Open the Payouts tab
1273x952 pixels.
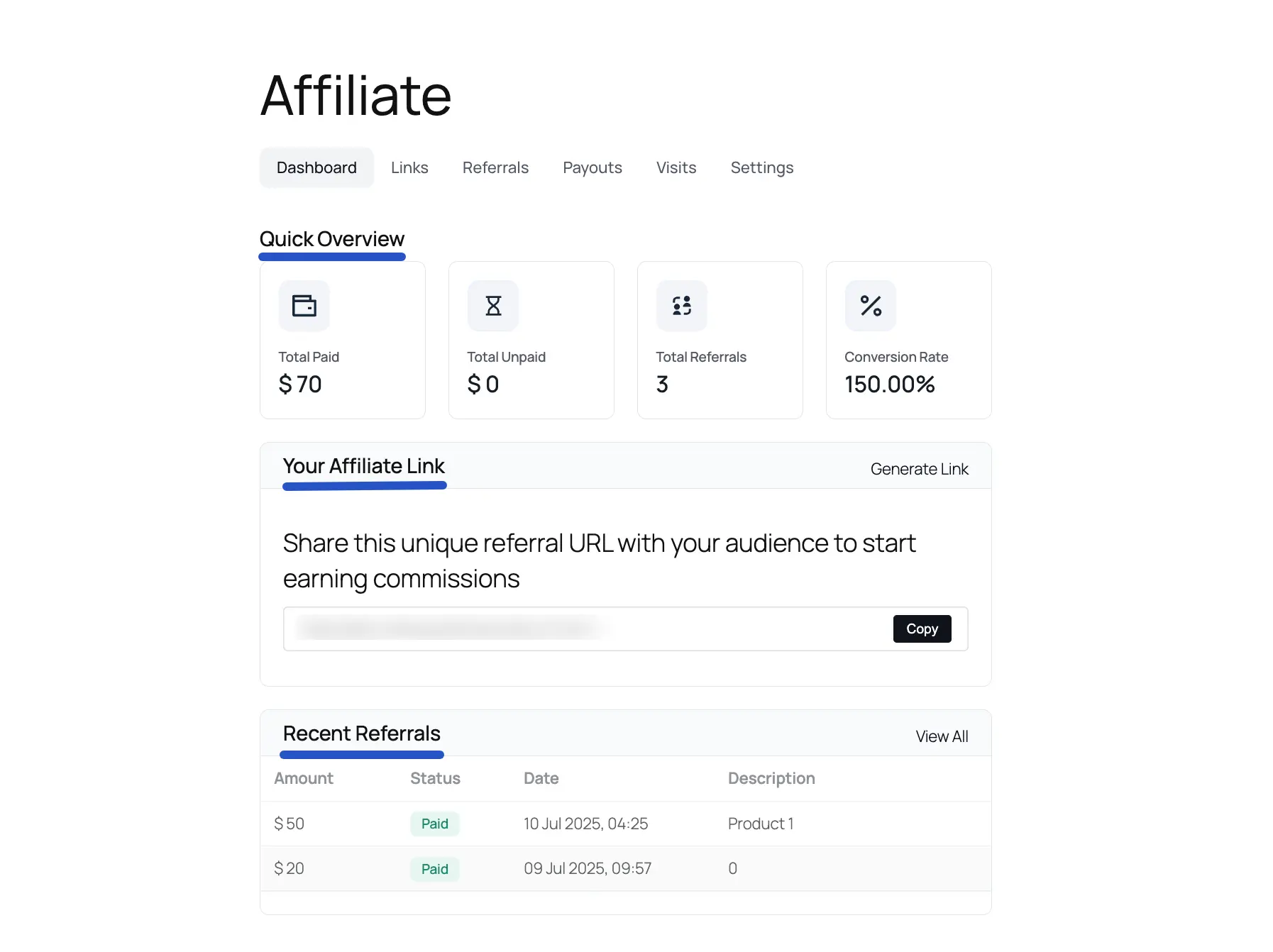click(593, 167)
